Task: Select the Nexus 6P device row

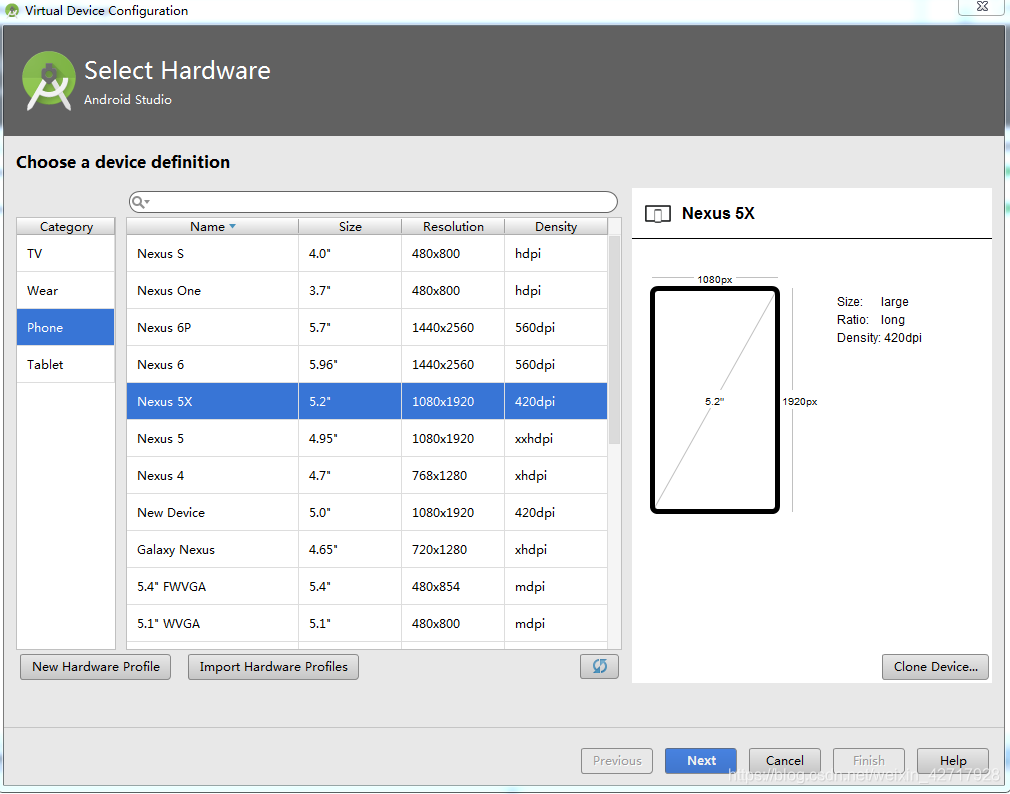Action: (x=367, y=327)
